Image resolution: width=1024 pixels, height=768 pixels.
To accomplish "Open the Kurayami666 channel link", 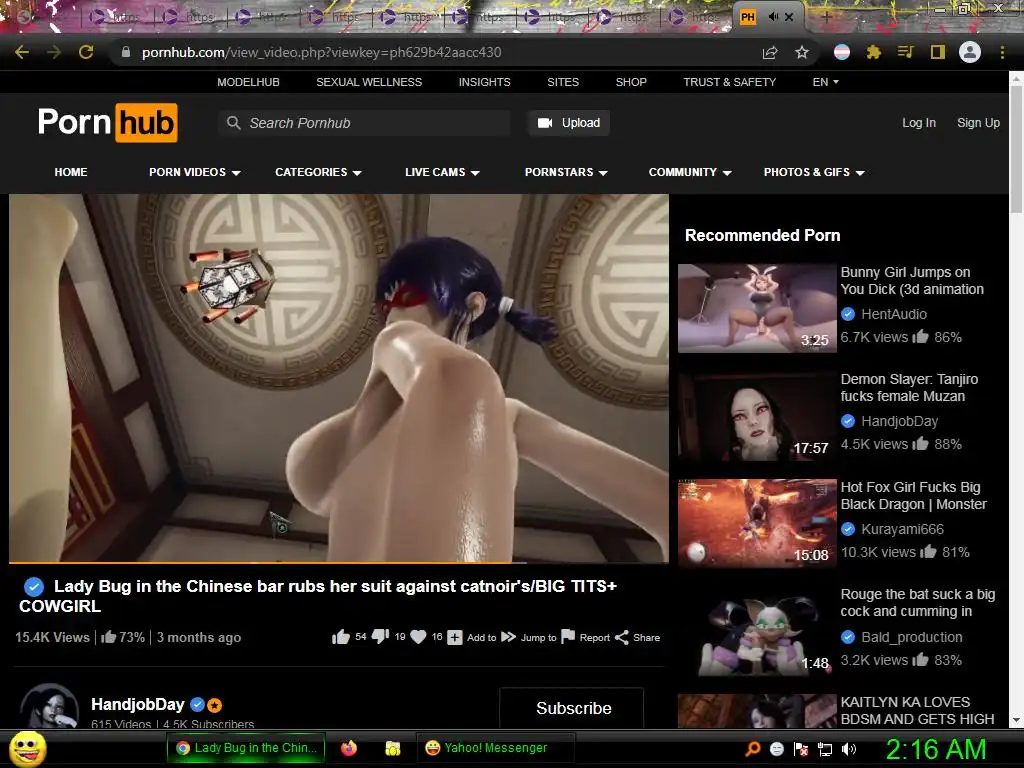I will [902, 529].
